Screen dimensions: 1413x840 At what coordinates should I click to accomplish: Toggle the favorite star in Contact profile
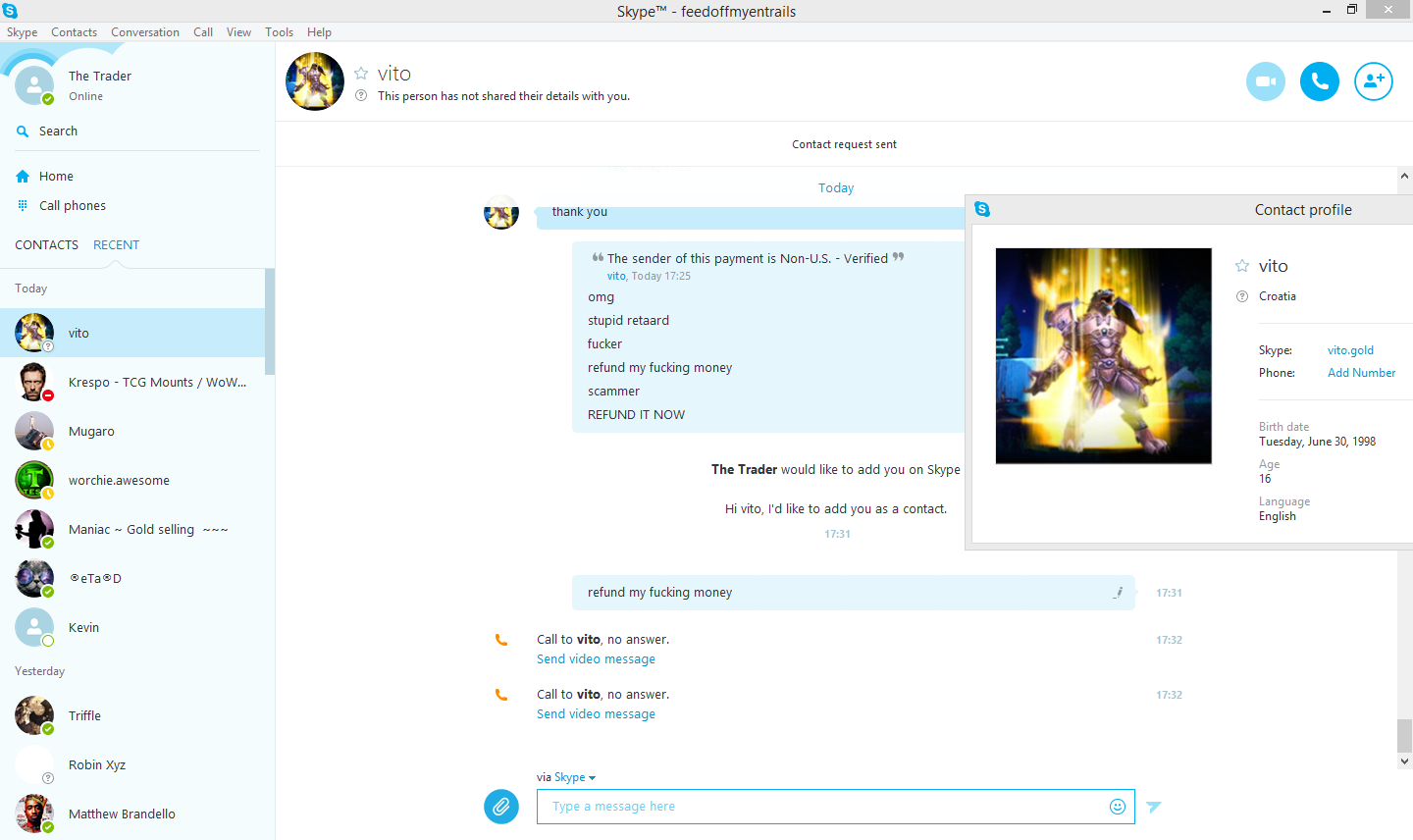point(1242,266)
